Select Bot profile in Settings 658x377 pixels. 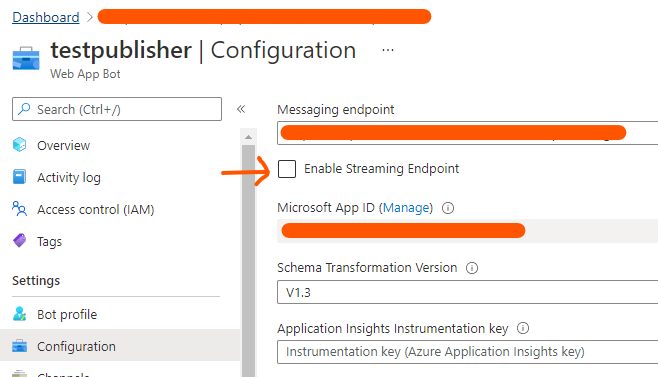67,314
